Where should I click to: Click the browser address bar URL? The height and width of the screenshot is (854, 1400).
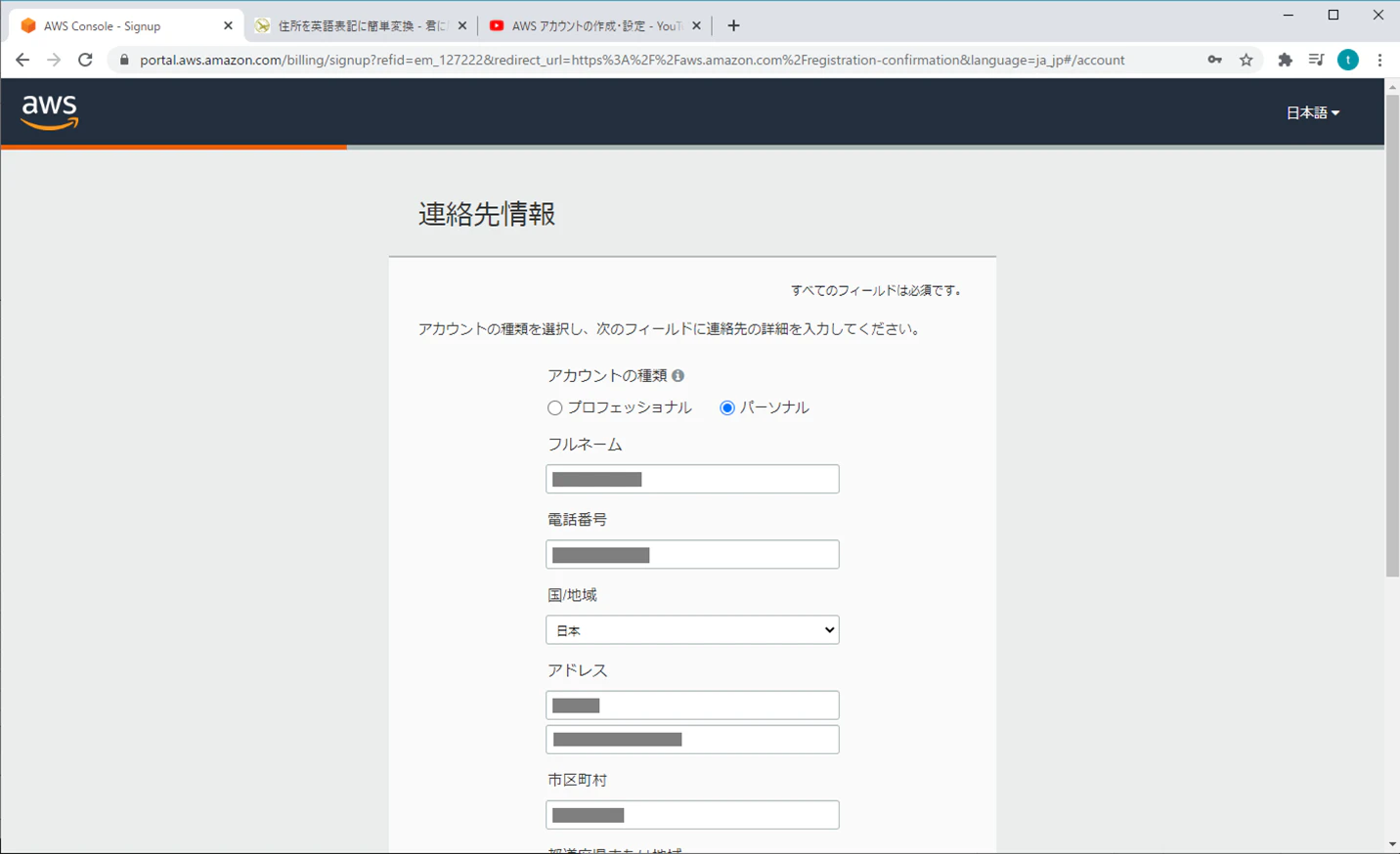pos(632,60)
